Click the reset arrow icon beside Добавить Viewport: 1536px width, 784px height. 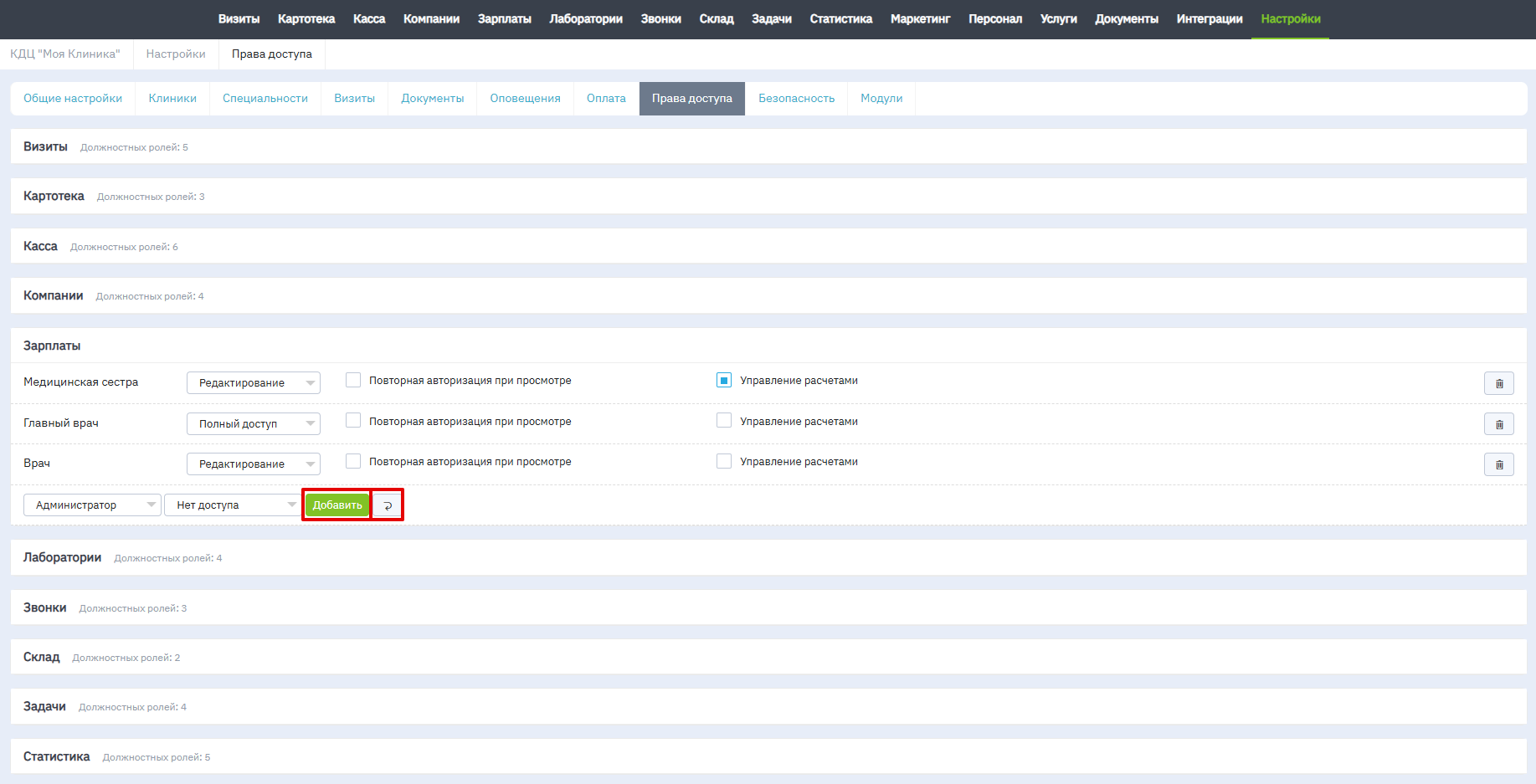pyautogui.click(x=388, y=505)
